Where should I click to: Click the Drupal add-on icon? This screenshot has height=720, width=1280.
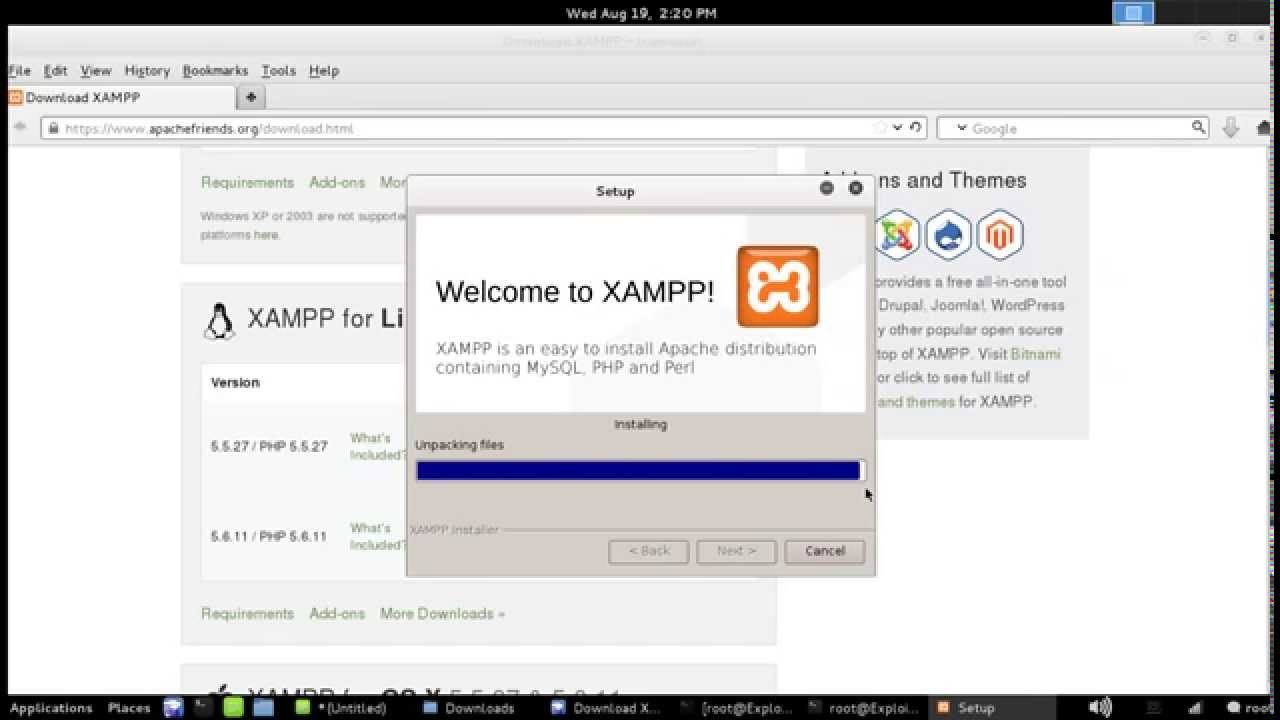[948, 235]
